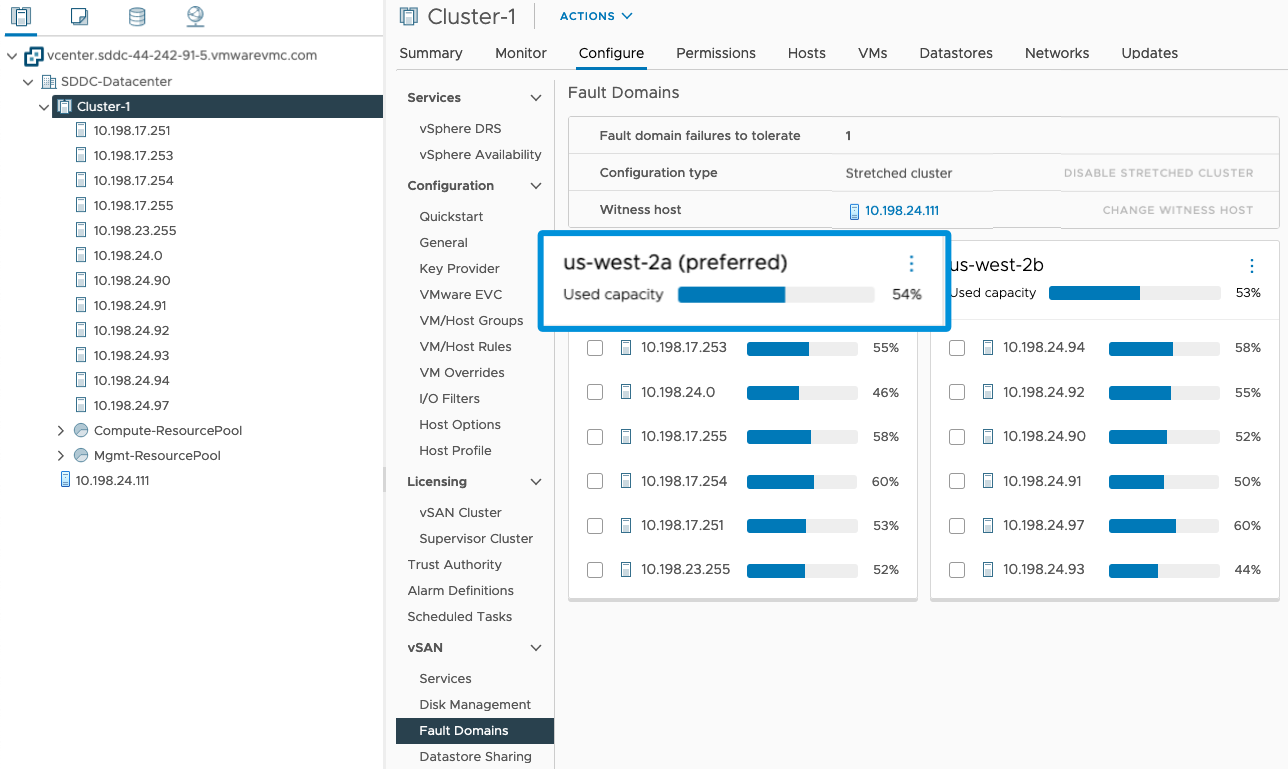Open the Hosts and Clusters inventory view
Screen dimensions: 1288x769
click(x=22, y=16)
